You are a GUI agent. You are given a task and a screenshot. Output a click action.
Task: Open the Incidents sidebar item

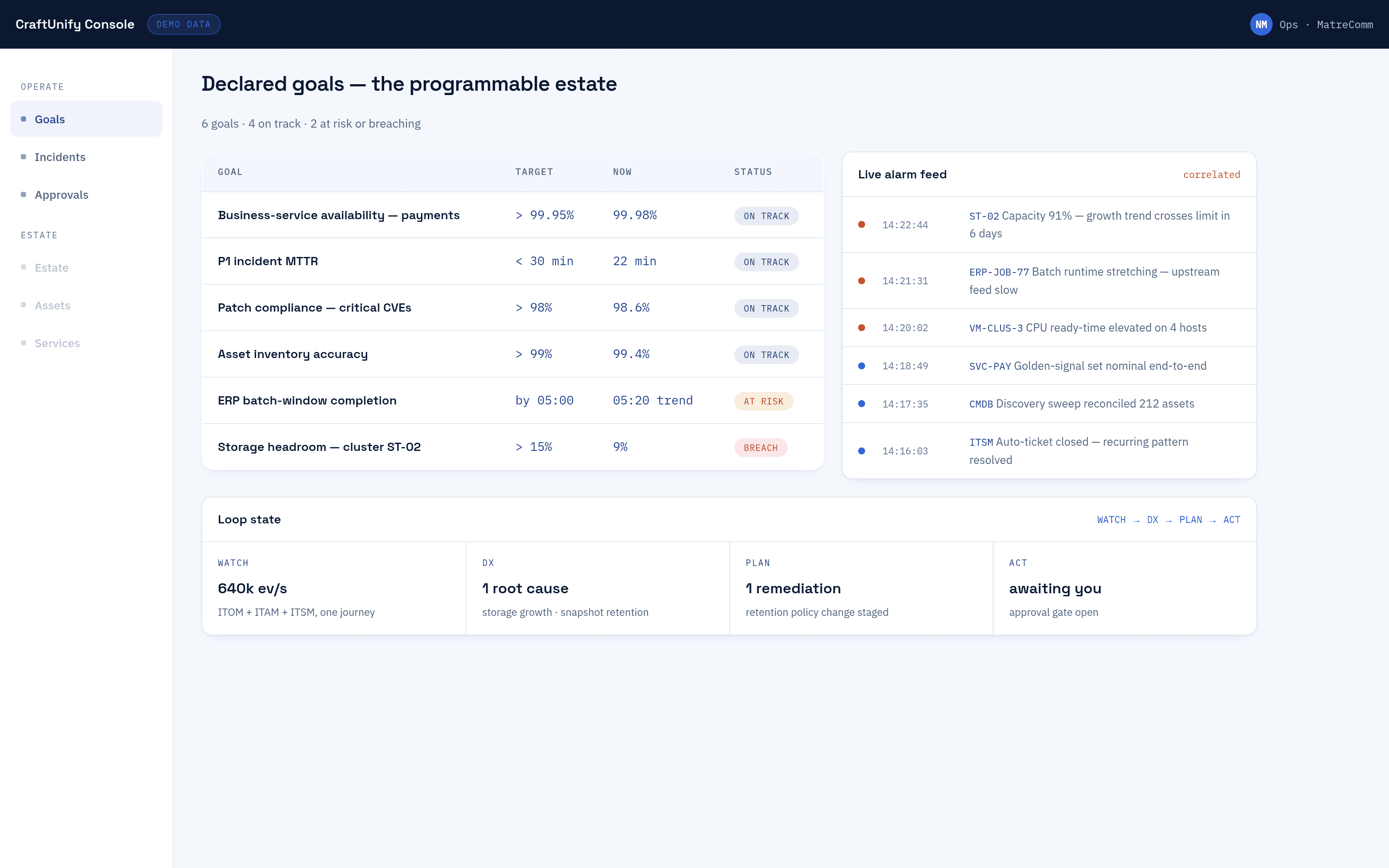coord(86,157)
